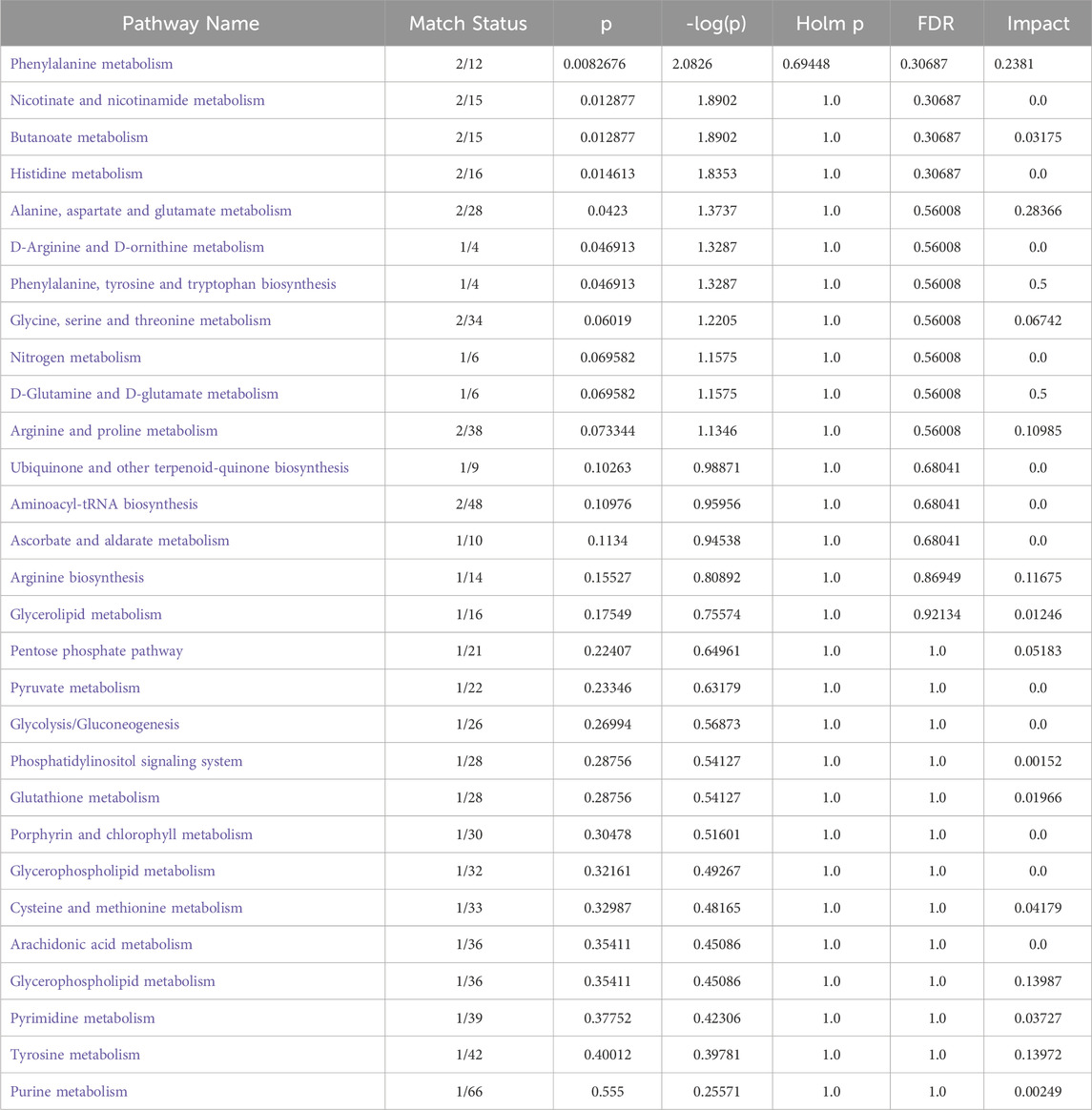Viewport: 1092px width, 1110px height.
Task: Select the -log(p) column header
Action: 716,24
